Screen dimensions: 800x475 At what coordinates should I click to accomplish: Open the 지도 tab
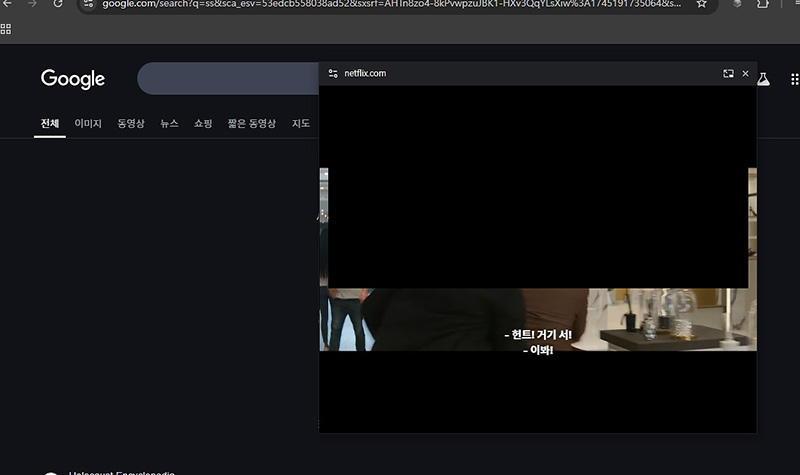point(301,123)
